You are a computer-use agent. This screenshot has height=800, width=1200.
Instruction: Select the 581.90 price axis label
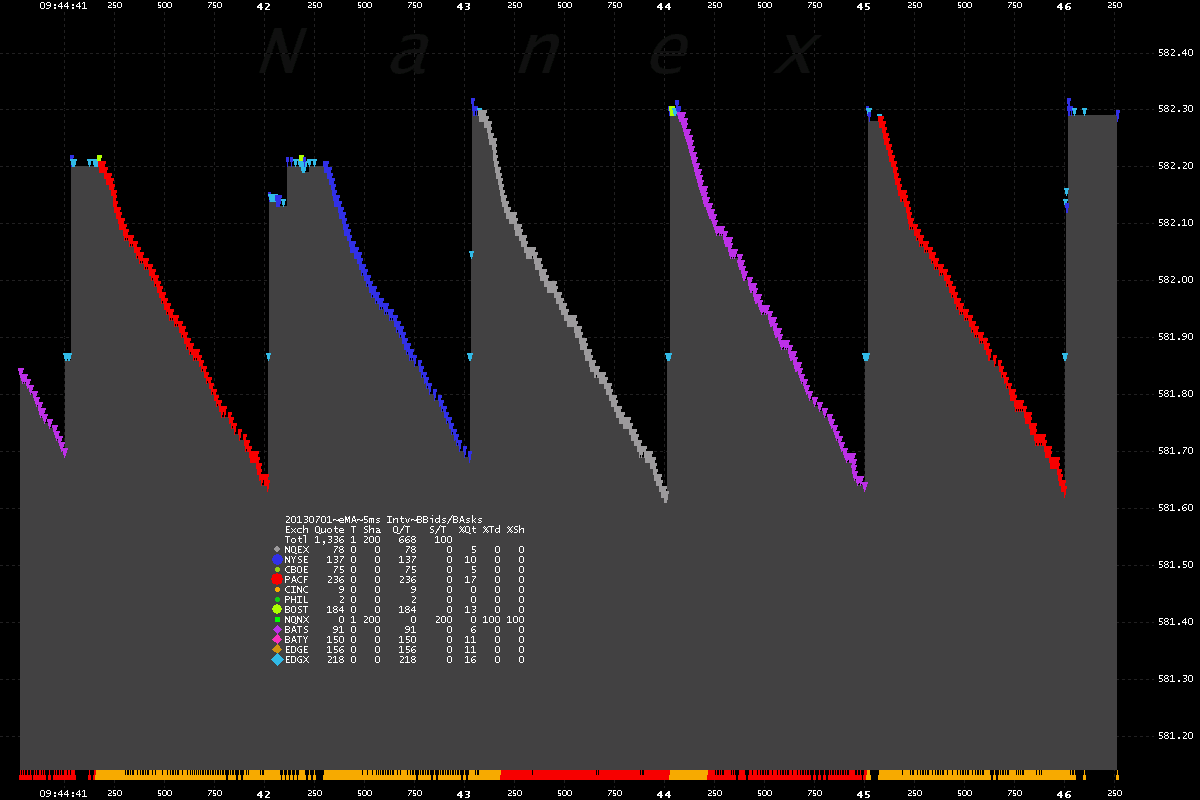tap(1175, 337)
